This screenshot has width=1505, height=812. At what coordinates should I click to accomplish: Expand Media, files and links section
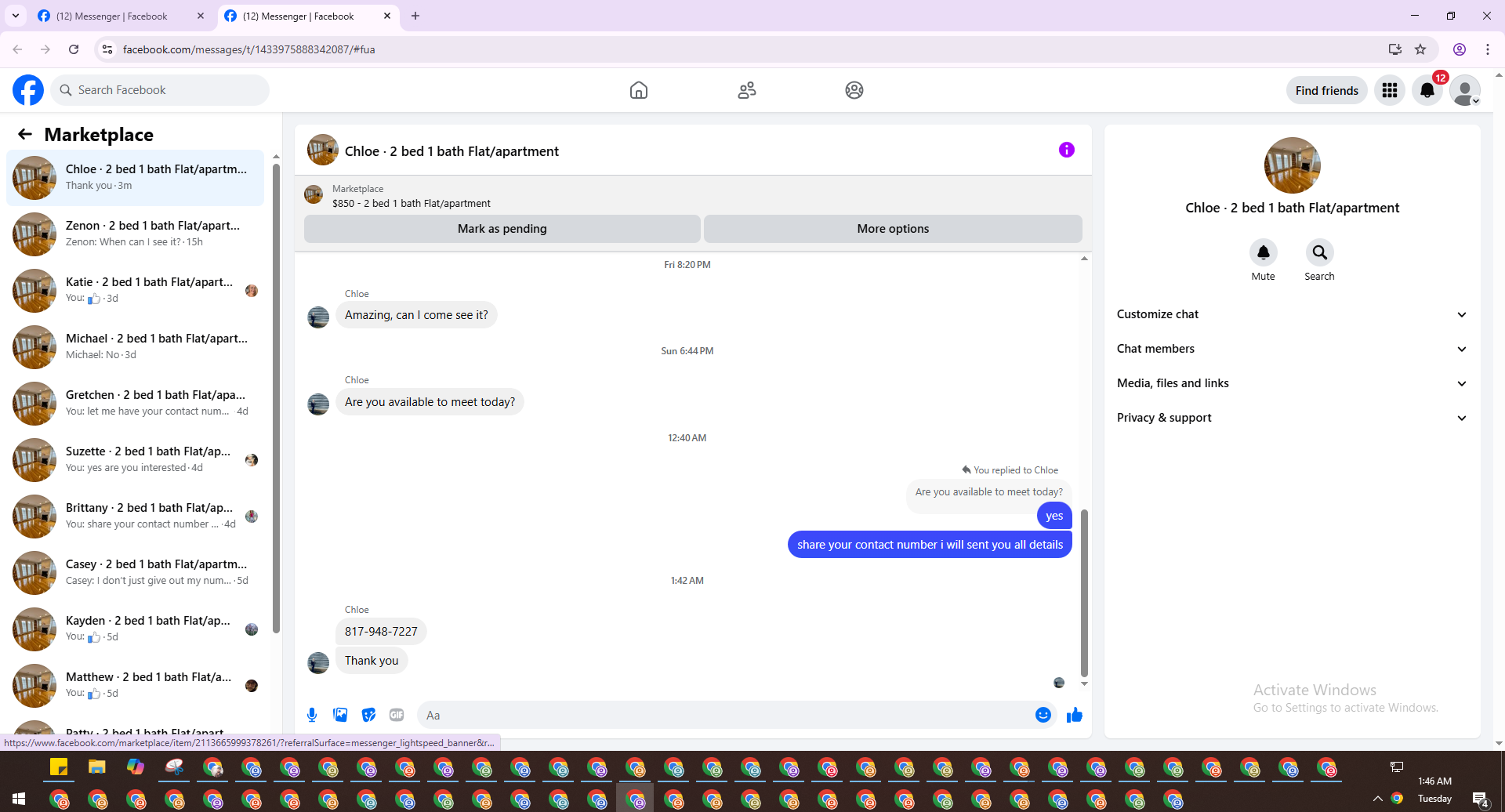click(1292, 383)
